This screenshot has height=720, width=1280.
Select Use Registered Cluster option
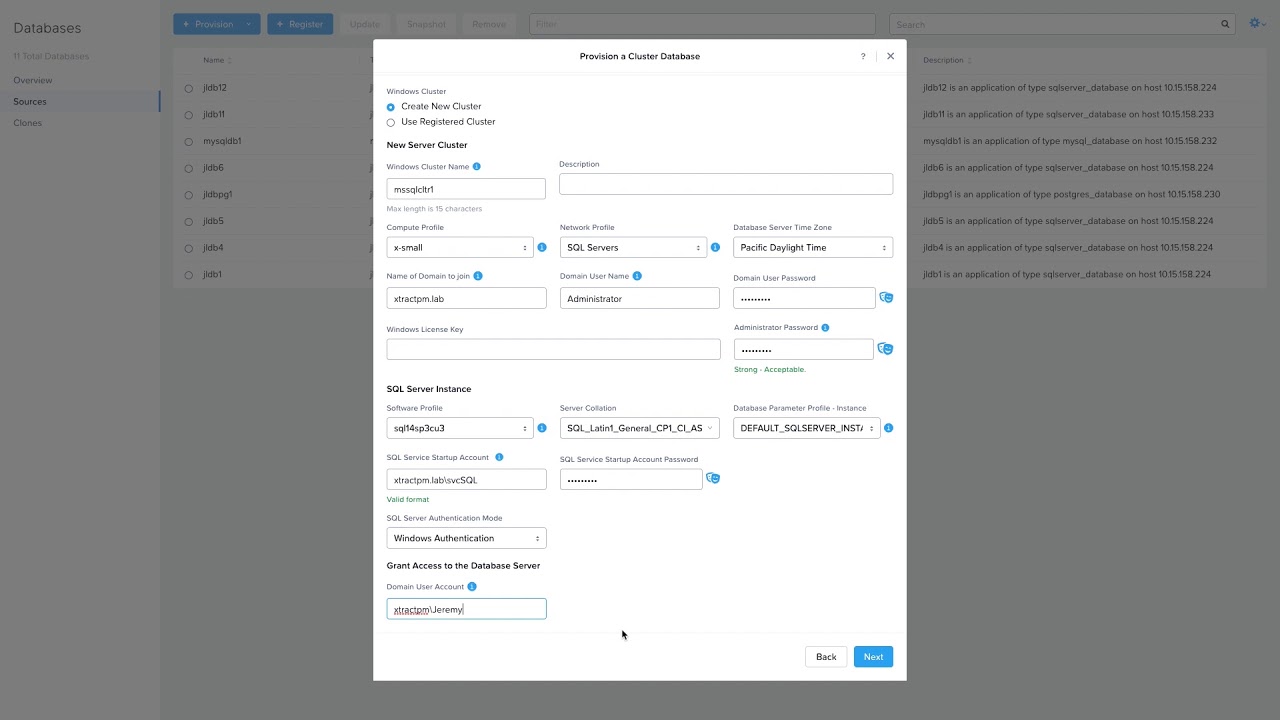391,123
